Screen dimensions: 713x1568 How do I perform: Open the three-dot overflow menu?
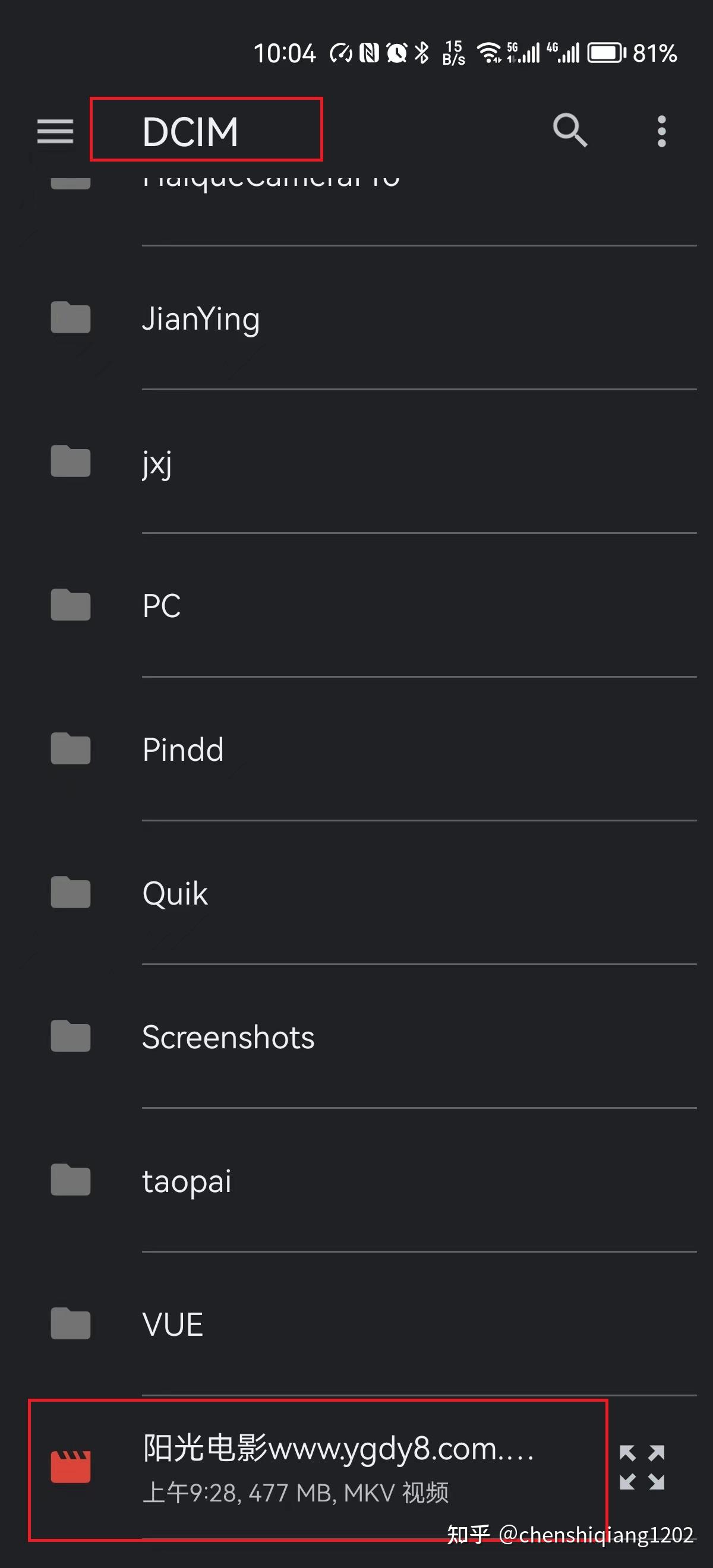point(661,131)
